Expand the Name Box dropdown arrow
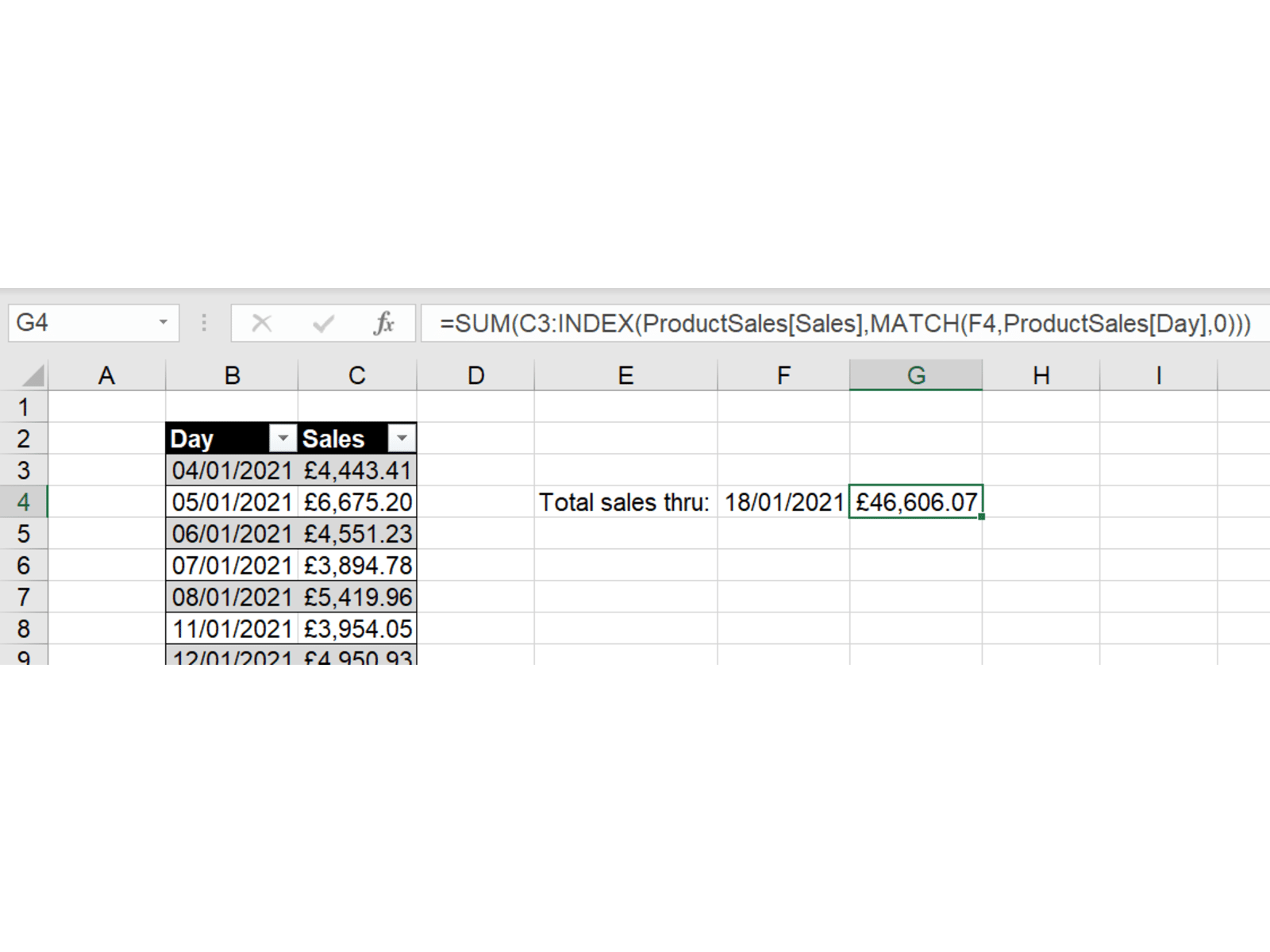 (163, 323)
